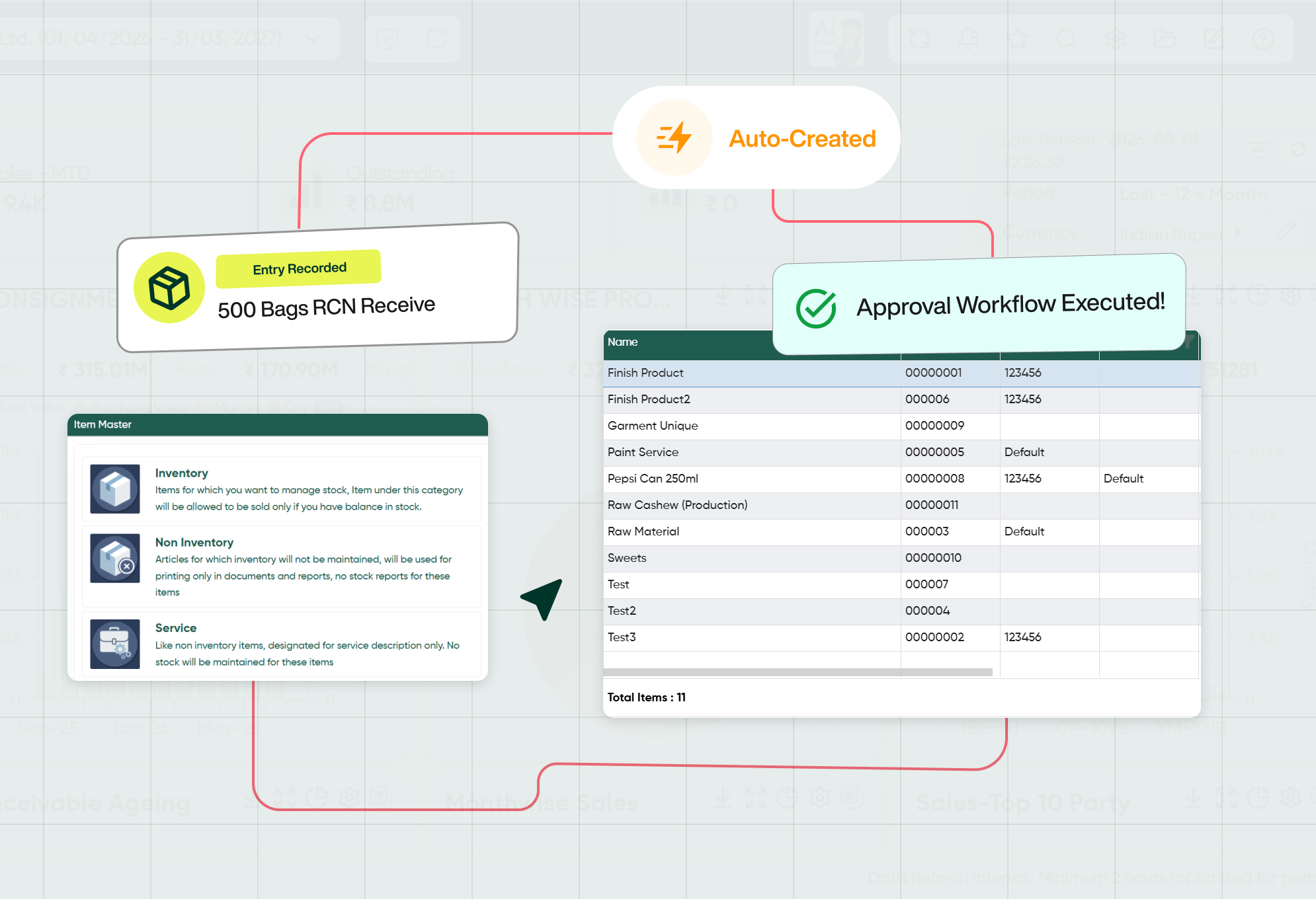Select the Inventory item category
1316x899 pixels.
281,489
